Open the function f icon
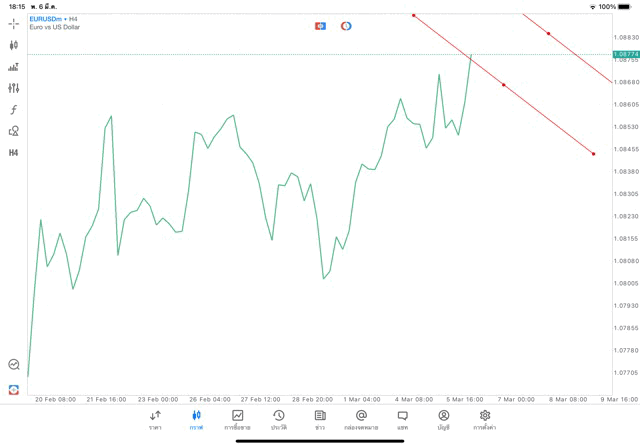 [x=13, y=110]
